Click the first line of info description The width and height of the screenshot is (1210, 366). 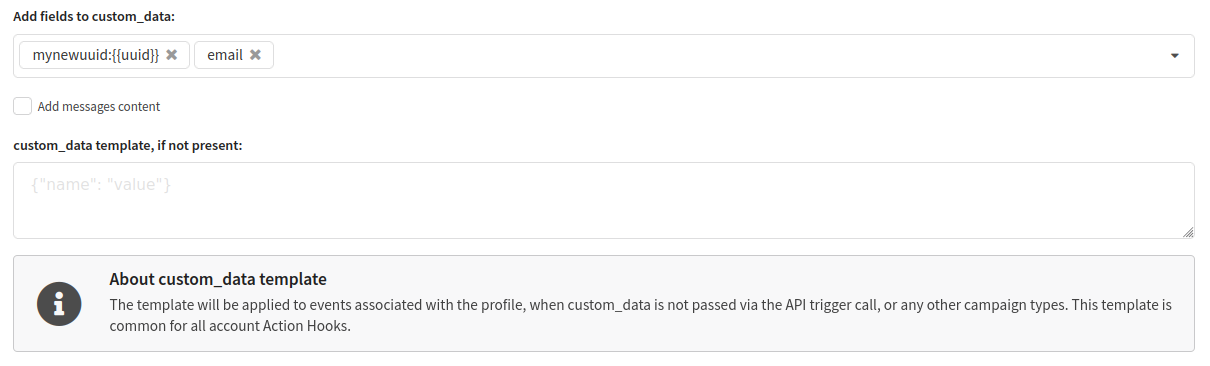coord(640,304)
